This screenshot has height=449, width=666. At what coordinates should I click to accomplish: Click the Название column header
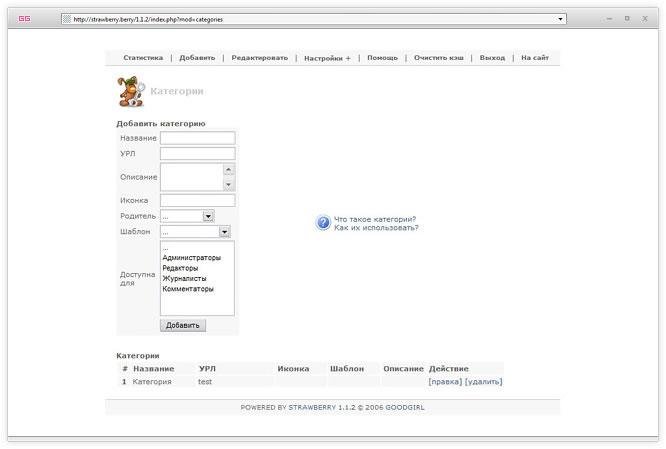coord(153,369)
